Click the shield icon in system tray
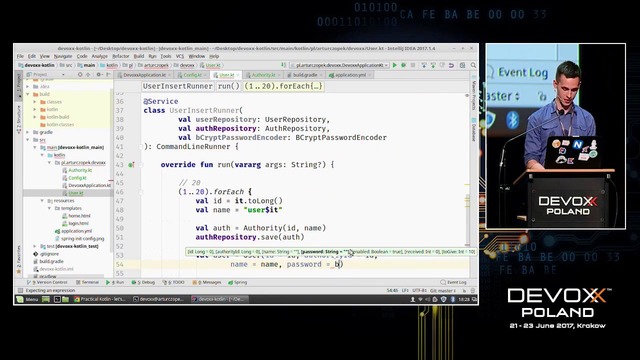Screen dimensions: 640x360 (444, 299)
